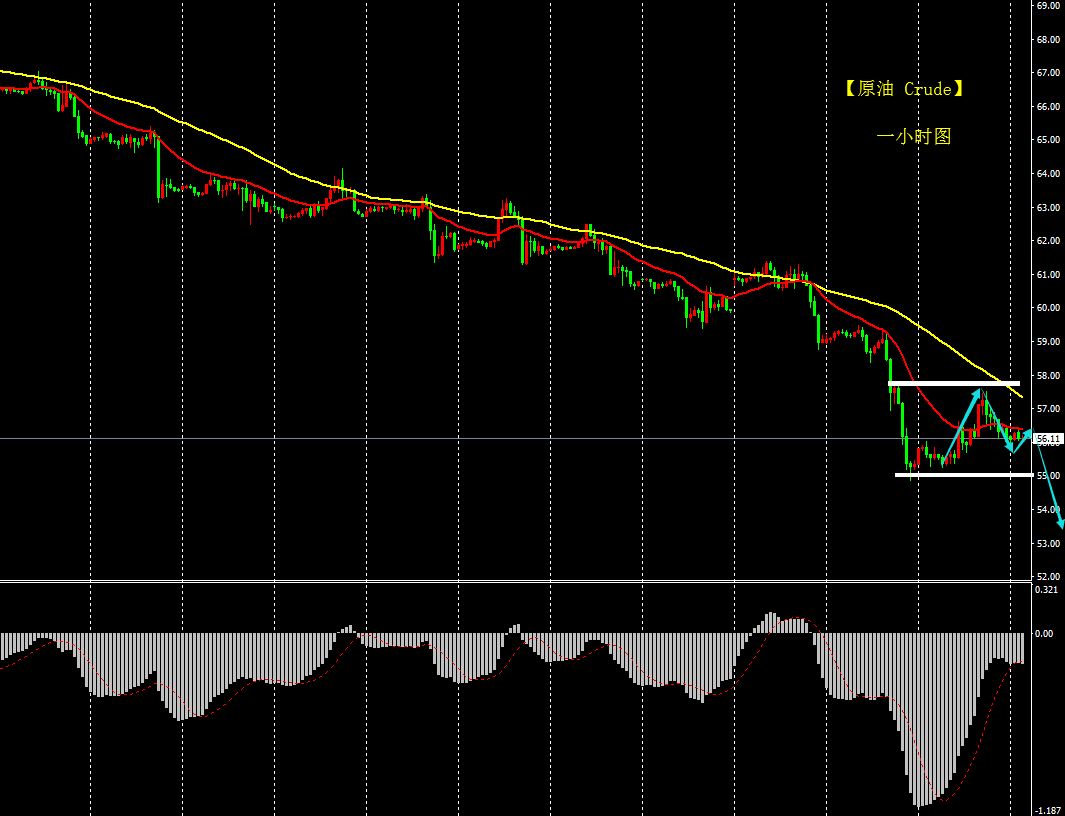Viewport: 1065px width, 816px height.
Task: Select the 一小时图 timeframe text label
Action: point(914,137)
